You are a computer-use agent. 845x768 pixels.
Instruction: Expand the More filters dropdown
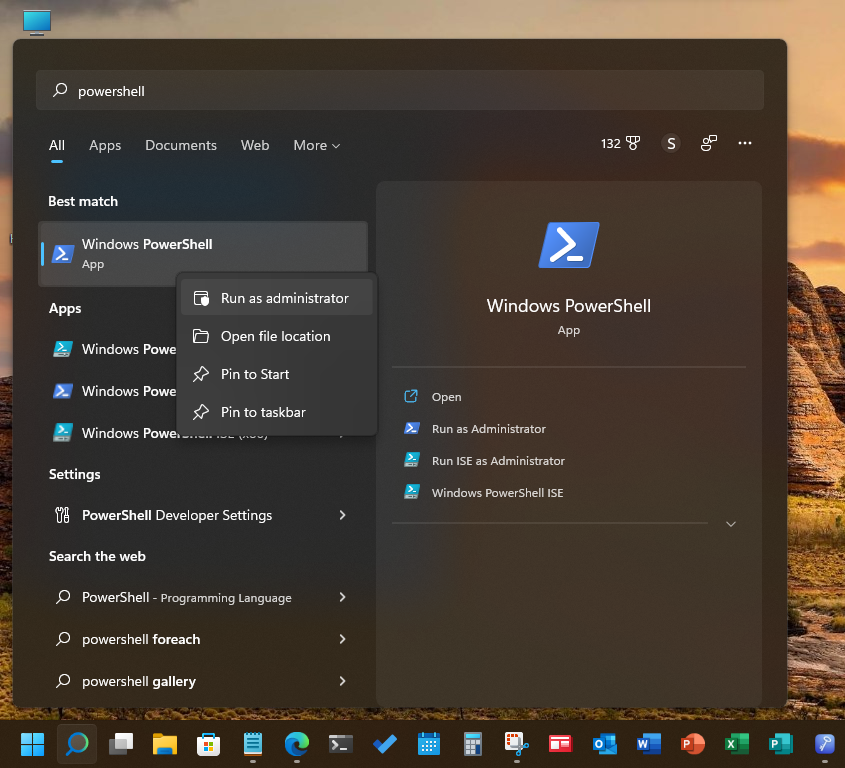[x=316, y=146]
